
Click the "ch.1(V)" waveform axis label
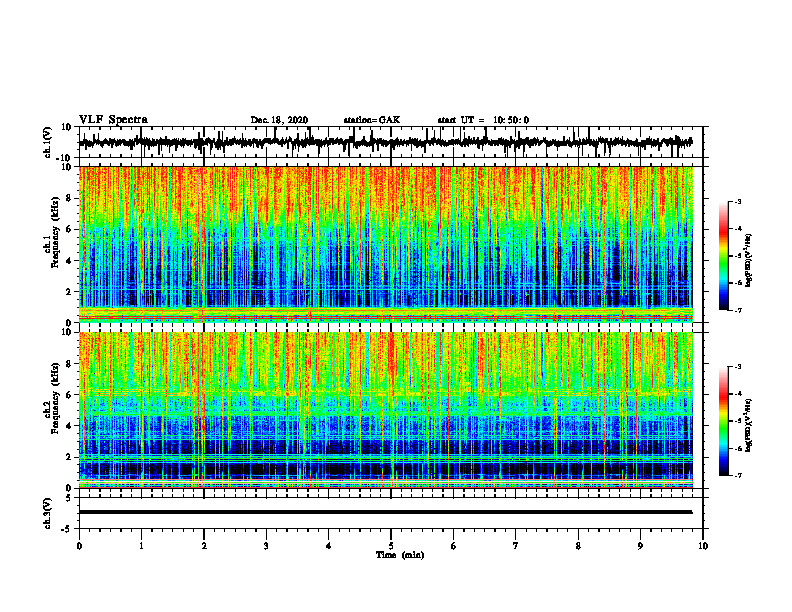point(48,142)
